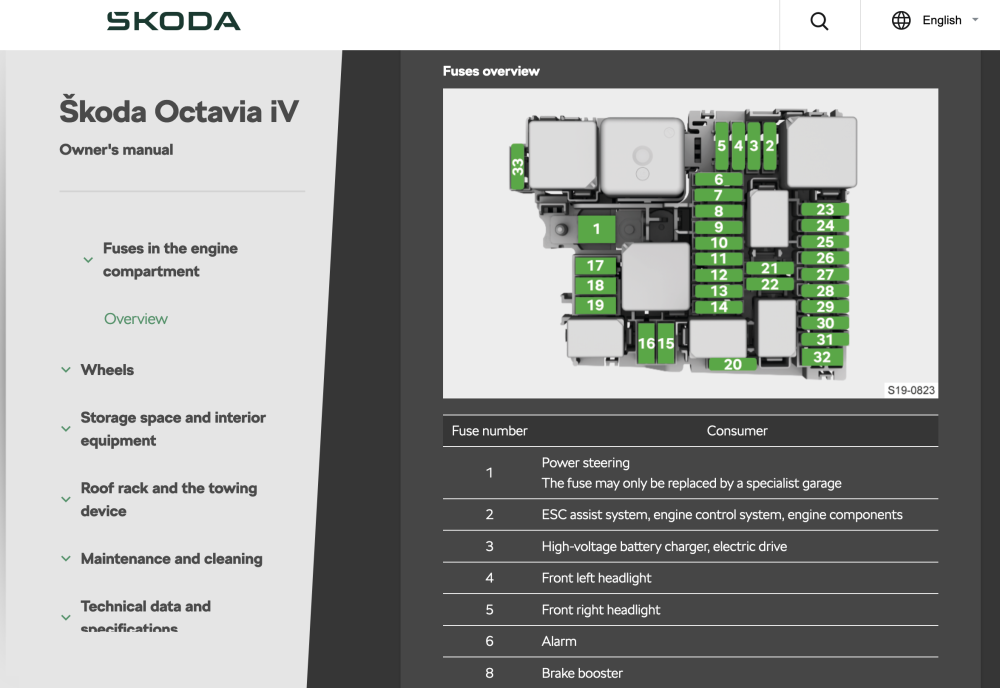This screenshot has height=688, width=1000.
Task: Click fuse 20 label in diagram
Action: pos(733,364)
